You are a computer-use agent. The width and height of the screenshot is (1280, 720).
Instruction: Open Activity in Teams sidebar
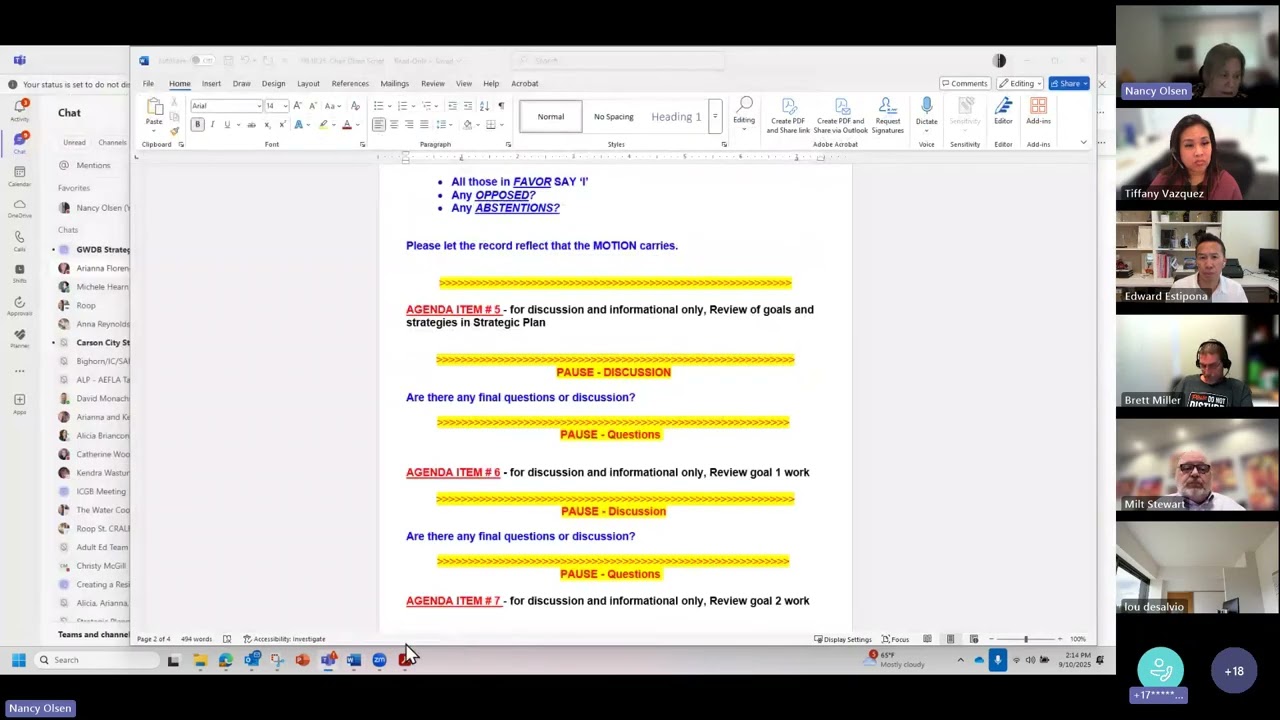click(x=19, y=109)
